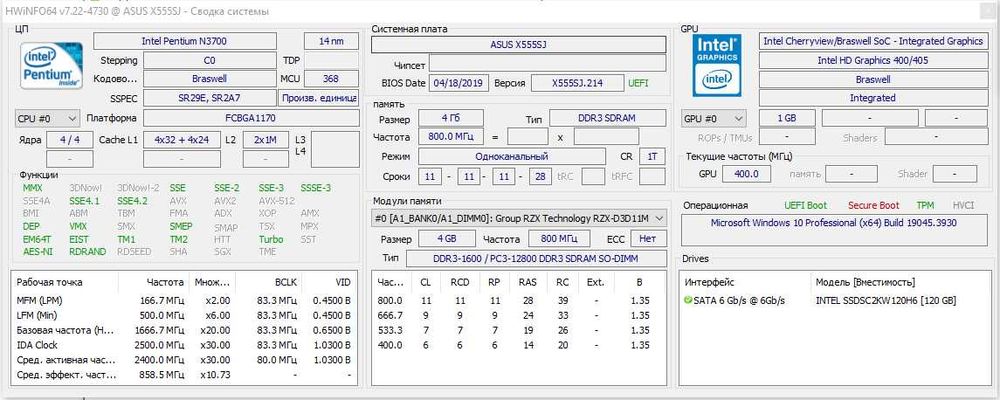Click the L2 cache value 2x1M
The height and width of the screenshot is (400, 1000).
265,140
